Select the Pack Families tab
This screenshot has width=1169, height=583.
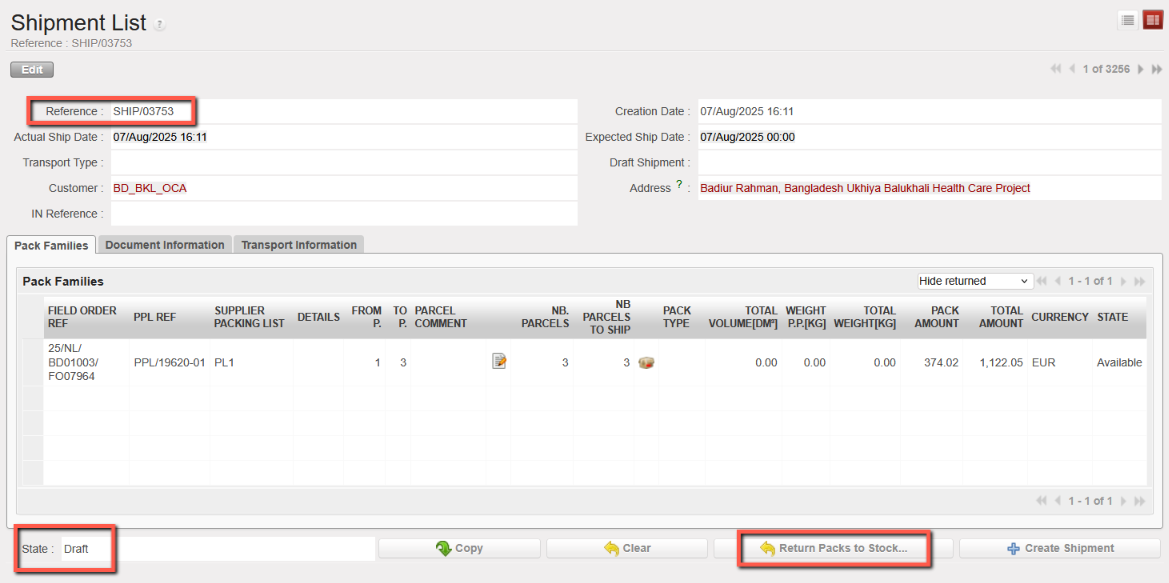pyautogui.click(x=51, y=245)
